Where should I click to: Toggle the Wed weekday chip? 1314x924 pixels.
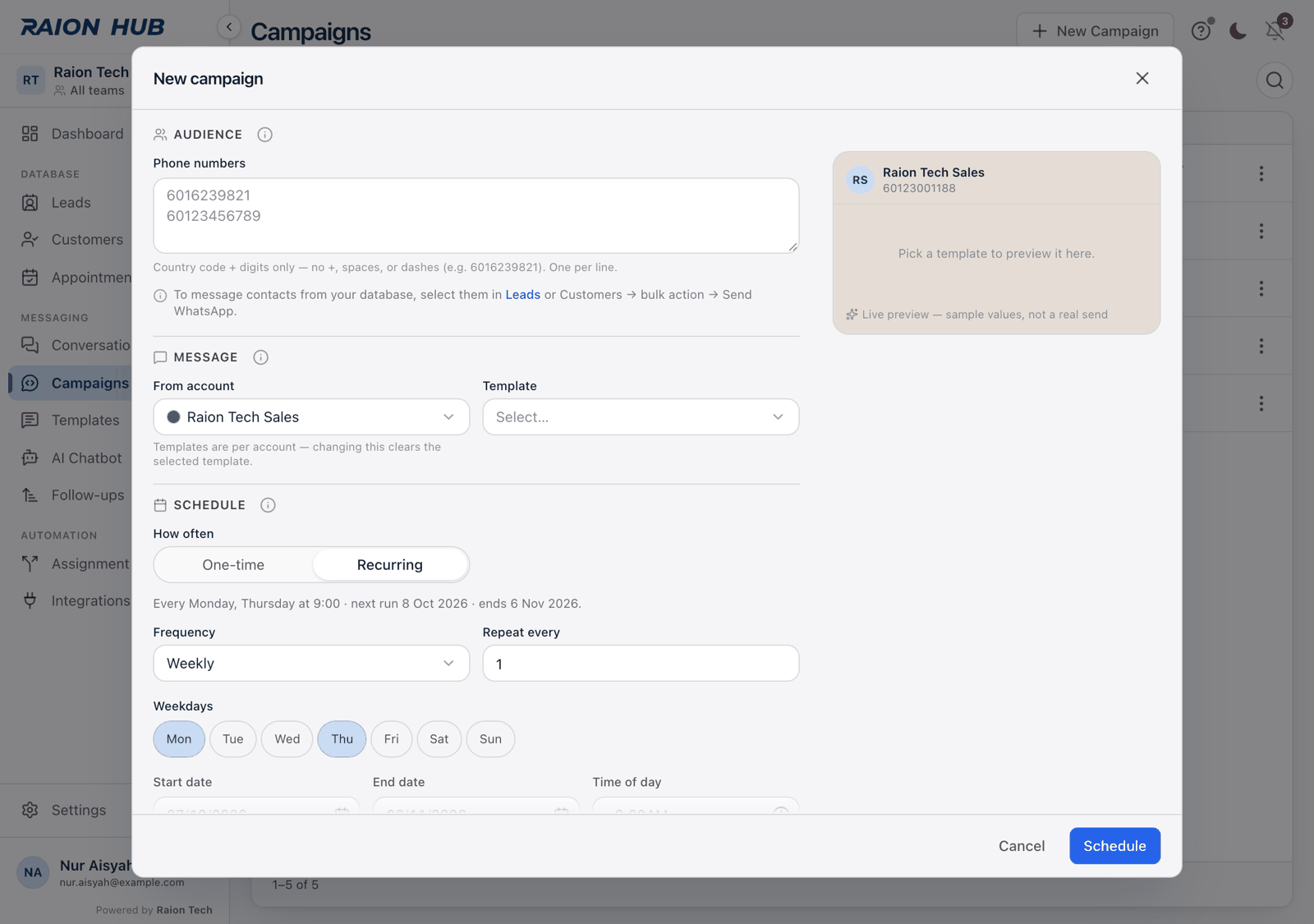[x=287, y=739]
